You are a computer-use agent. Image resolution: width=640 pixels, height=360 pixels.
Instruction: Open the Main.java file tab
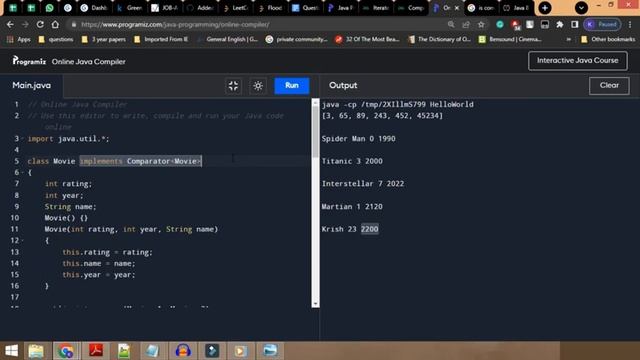click(31, 85)
